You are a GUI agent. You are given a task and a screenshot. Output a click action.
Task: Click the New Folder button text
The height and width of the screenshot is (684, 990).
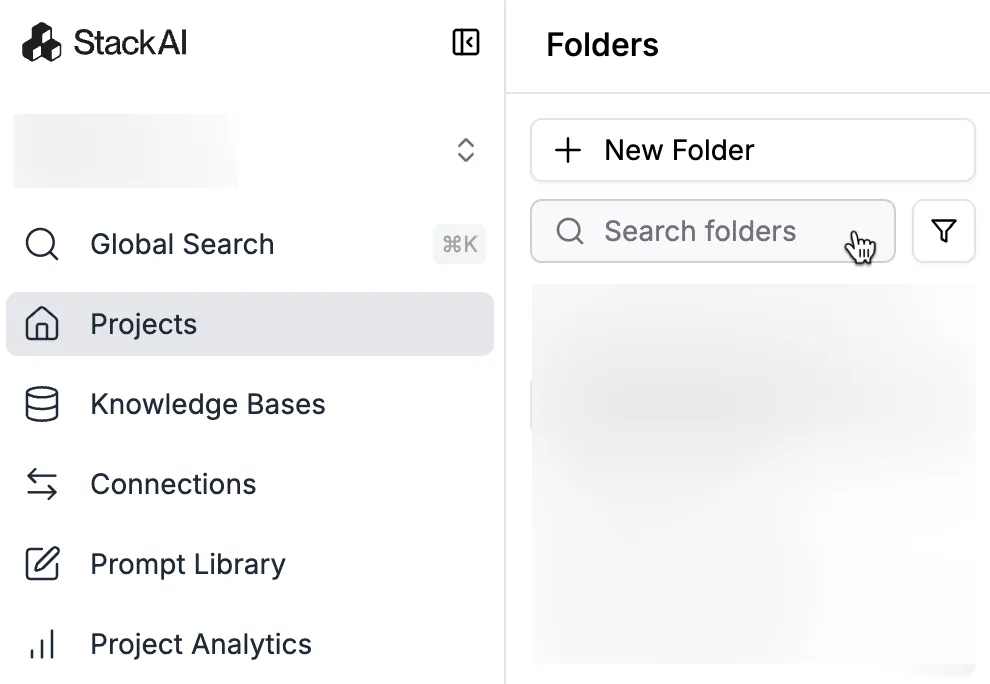(679, 150)
